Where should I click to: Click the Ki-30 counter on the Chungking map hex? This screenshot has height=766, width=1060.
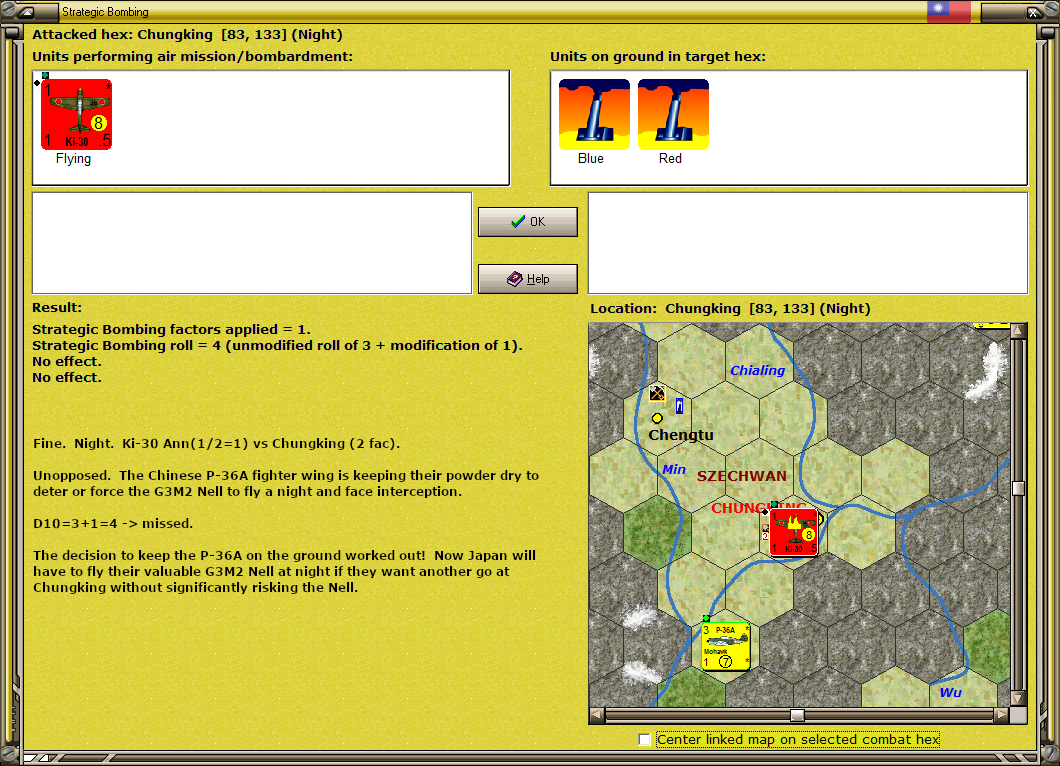(x=794, y=532)
